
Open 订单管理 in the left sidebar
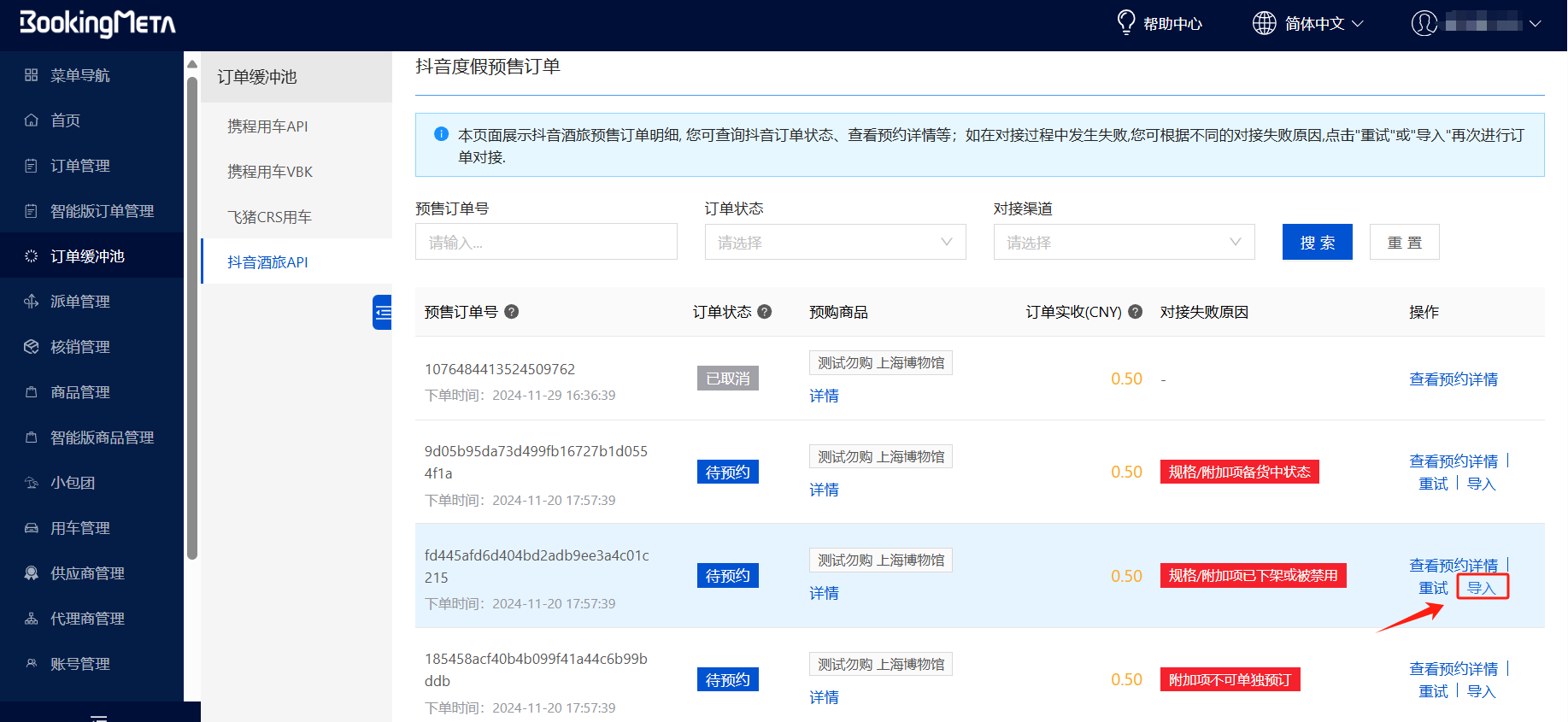[80, 166]
